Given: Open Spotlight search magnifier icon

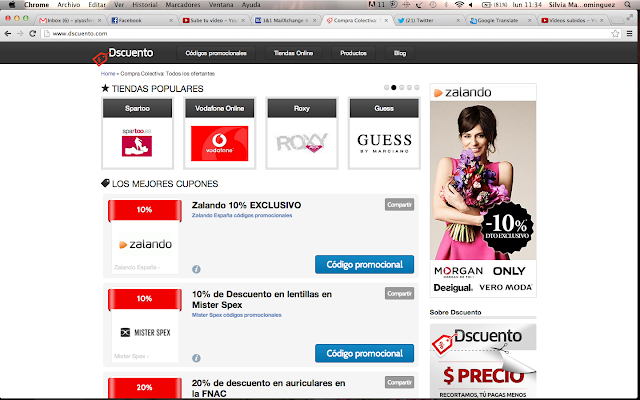Looking at the screenshot, I should [628, 5].
